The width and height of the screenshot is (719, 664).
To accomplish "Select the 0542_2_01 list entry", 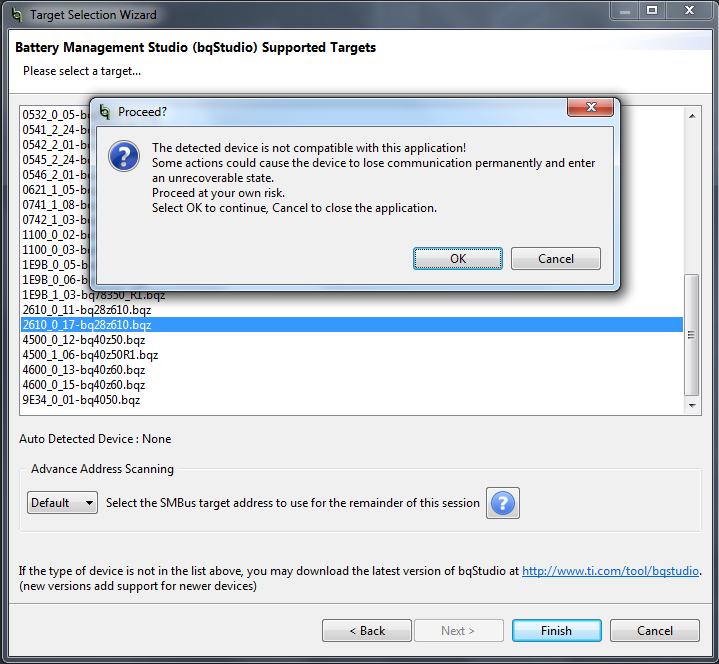I will click(x=55, y=144).
